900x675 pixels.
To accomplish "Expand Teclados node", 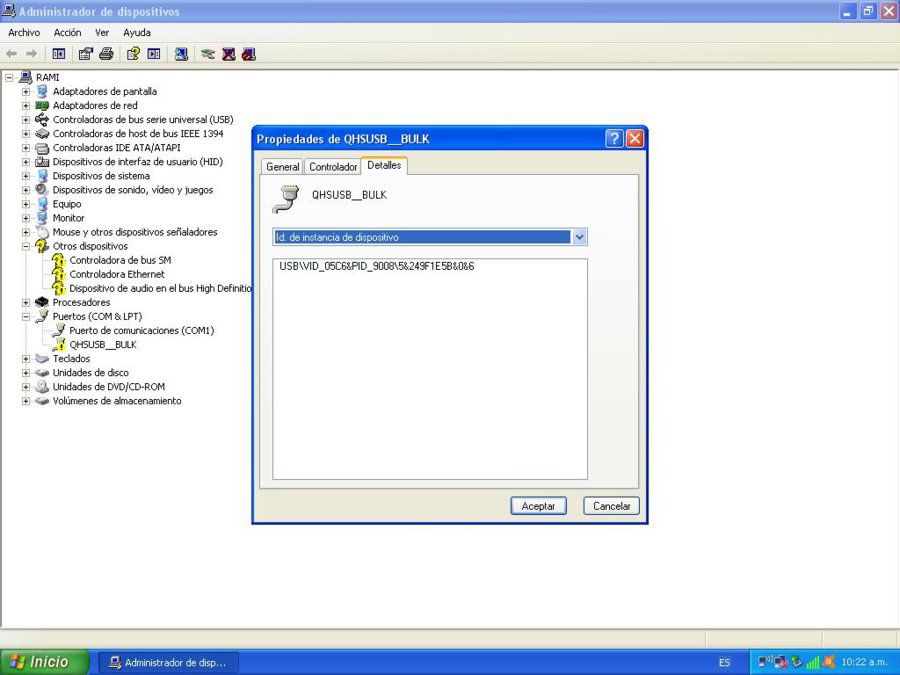I will point(26,359).
